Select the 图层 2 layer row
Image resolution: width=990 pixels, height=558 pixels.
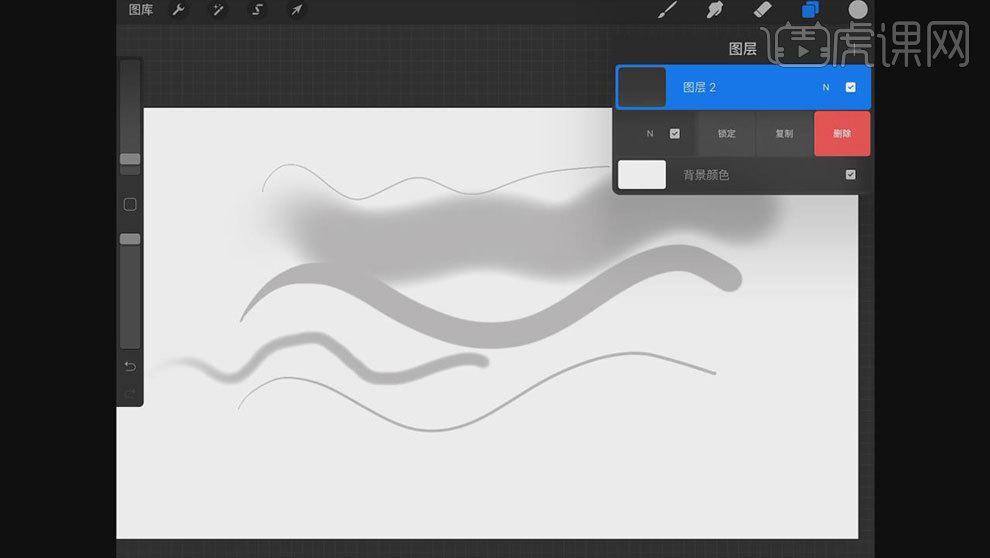tap(743, 87)
